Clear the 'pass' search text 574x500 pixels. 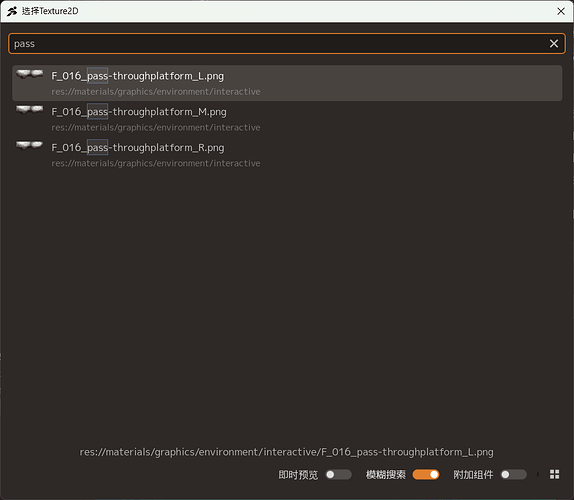tap(554, 44)
